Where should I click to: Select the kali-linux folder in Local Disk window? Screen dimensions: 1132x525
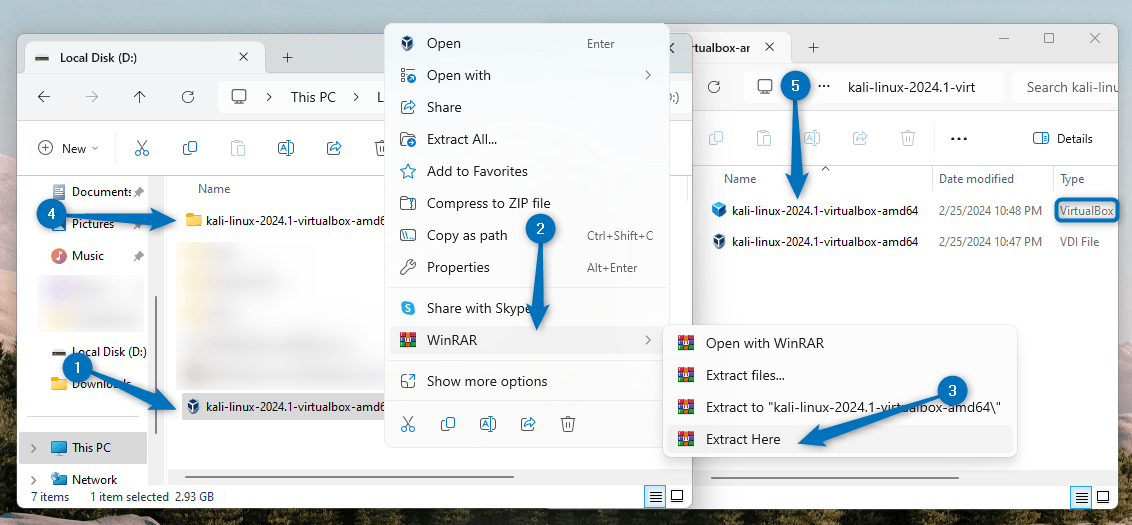[286, 220]
